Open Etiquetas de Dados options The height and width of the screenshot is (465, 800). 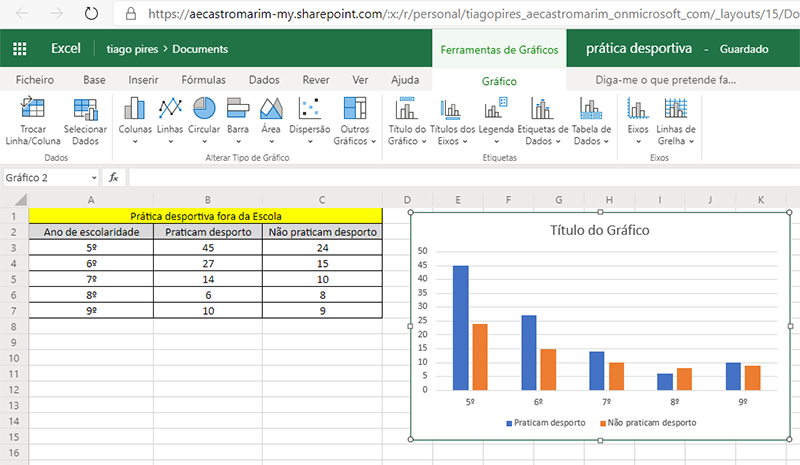pyautogui.click(x=542, y=121)
